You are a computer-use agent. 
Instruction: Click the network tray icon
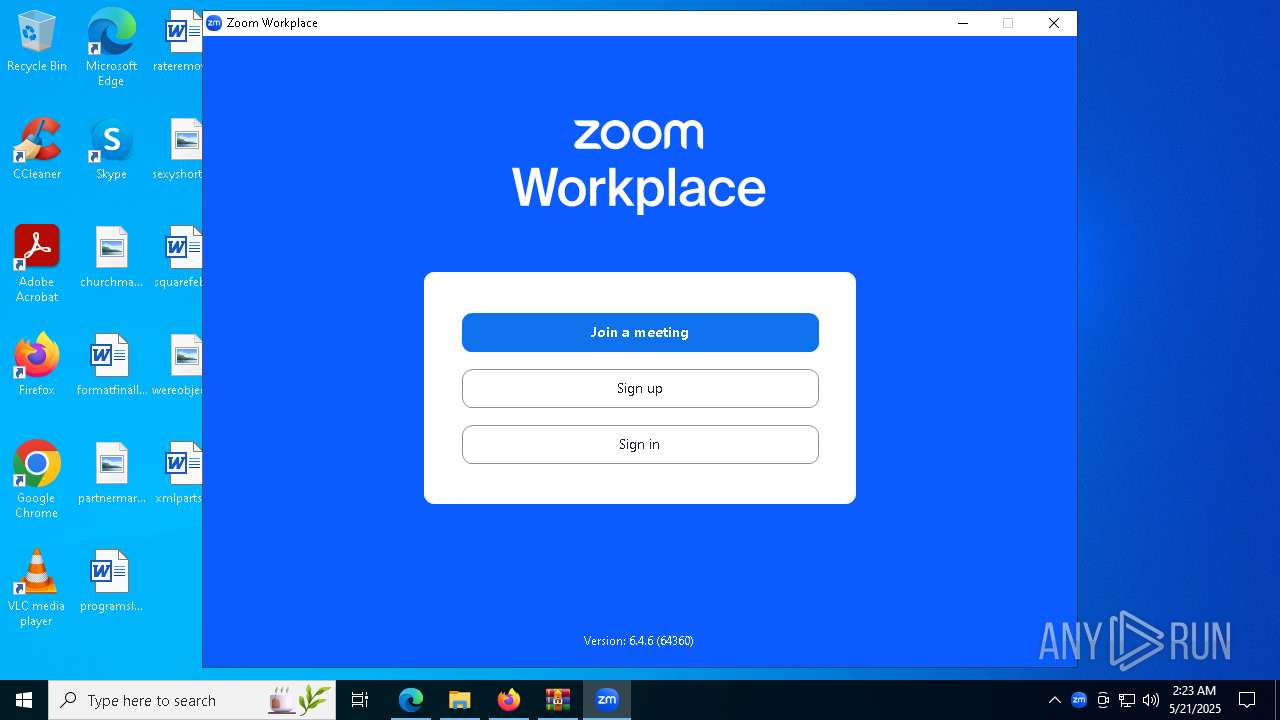point(1127,700)
